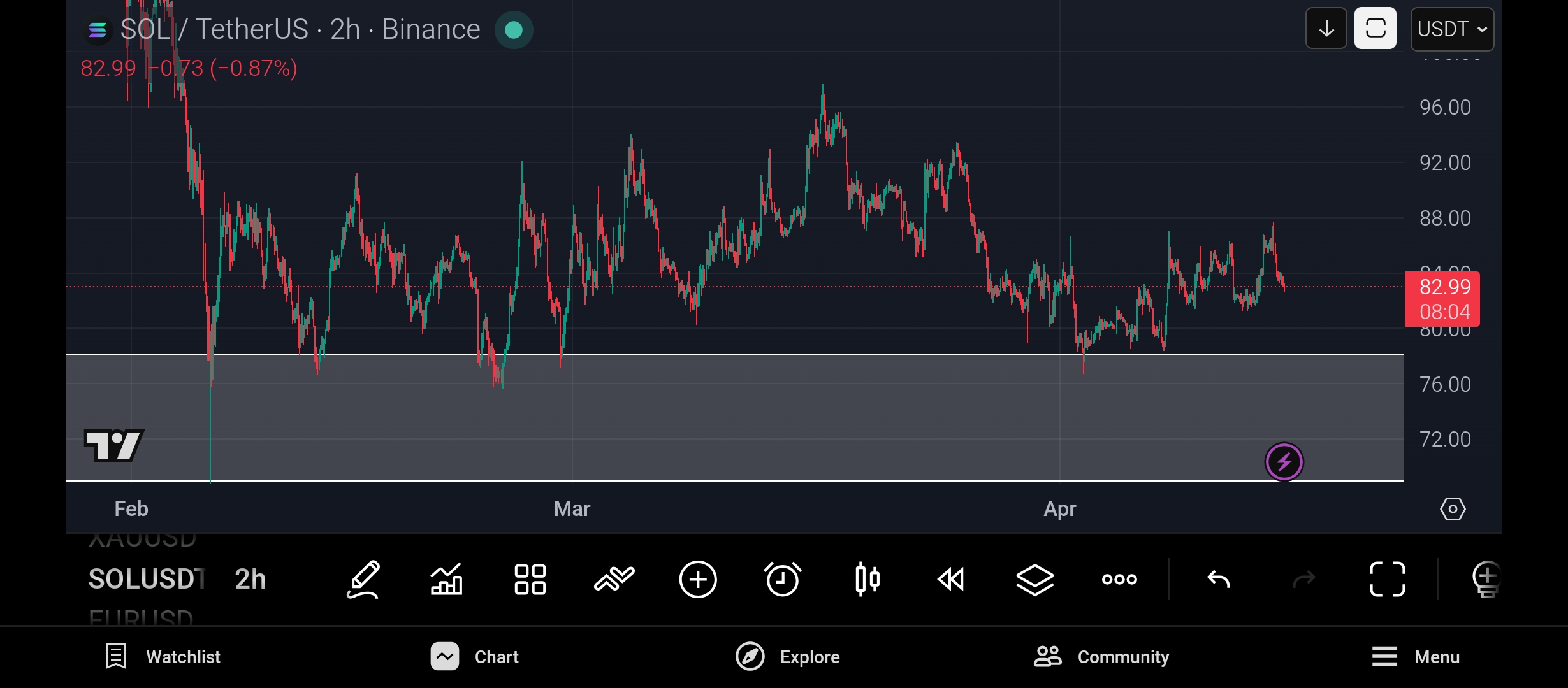Start bar replay with the rewind icon
Screen dimensions: 1568x688
point(951,579)
